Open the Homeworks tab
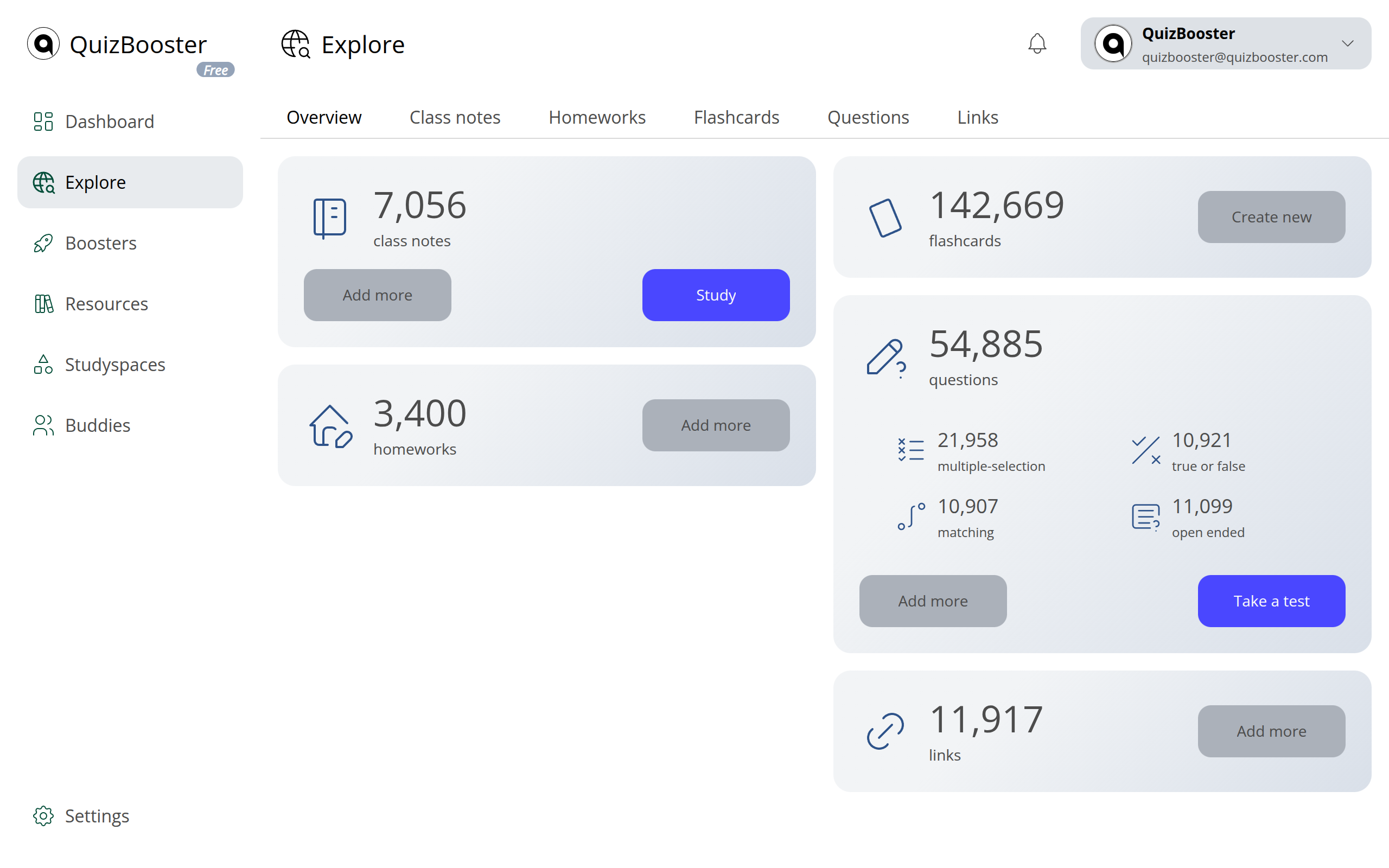Screen dimensions: 1389x868 coord(597,117)
